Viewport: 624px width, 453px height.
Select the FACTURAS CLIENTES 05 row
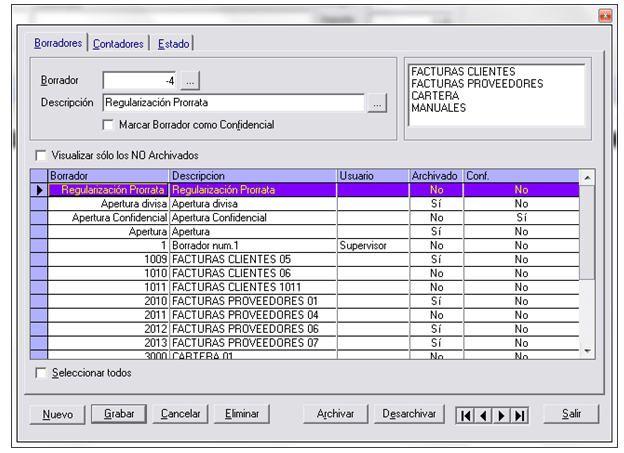pyautogui.click(x=314, y=260)
